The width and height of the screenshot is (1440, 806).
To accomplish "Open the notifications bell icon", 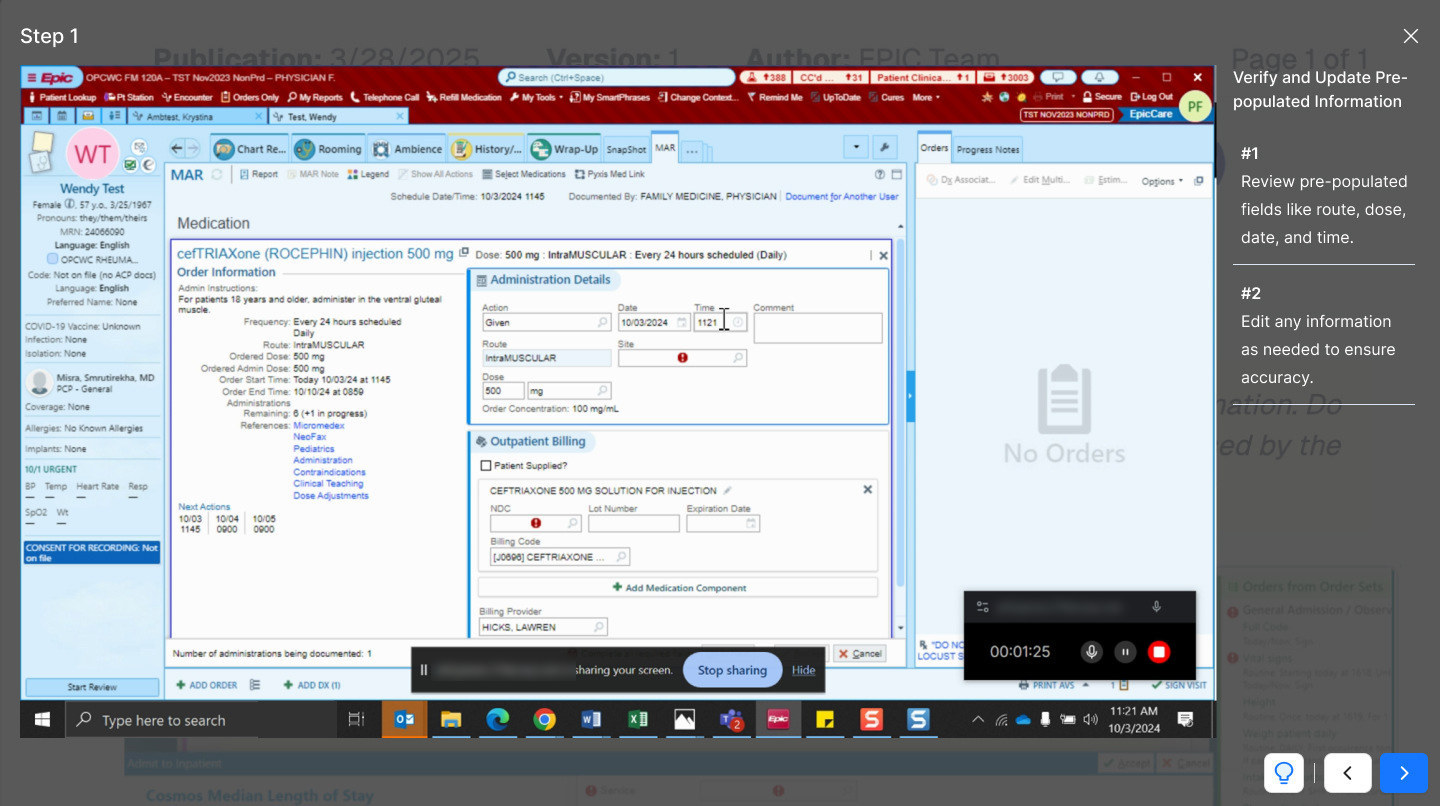I will pyautogui.click(x=1099, y=77).
